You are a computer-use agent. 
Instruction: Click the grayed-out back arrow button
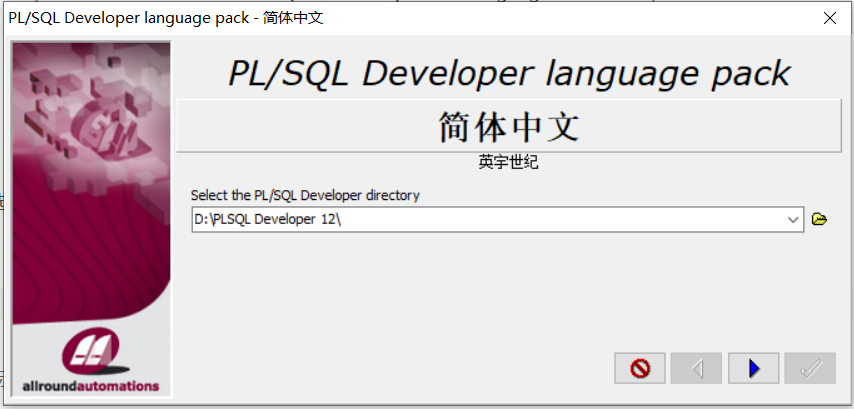click(x=697, y=369)
